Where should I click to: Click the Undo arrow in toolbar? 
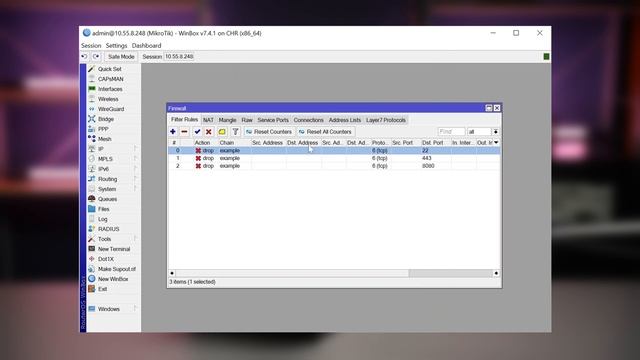84,57
